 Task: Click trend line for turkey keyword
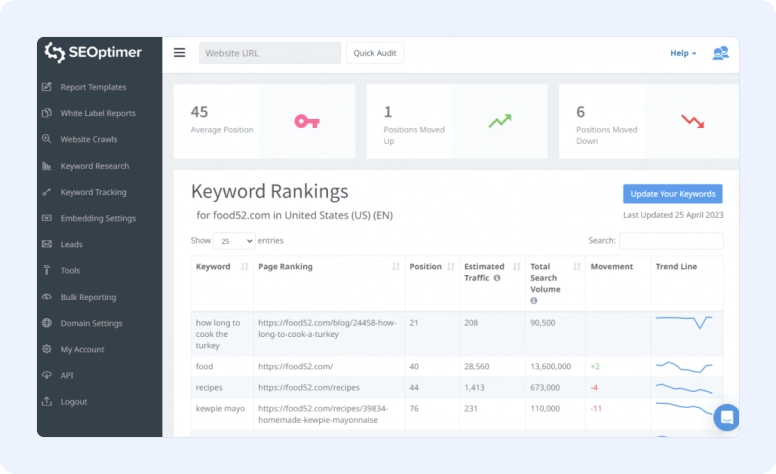pyautogui.click(x=684, y=322)
